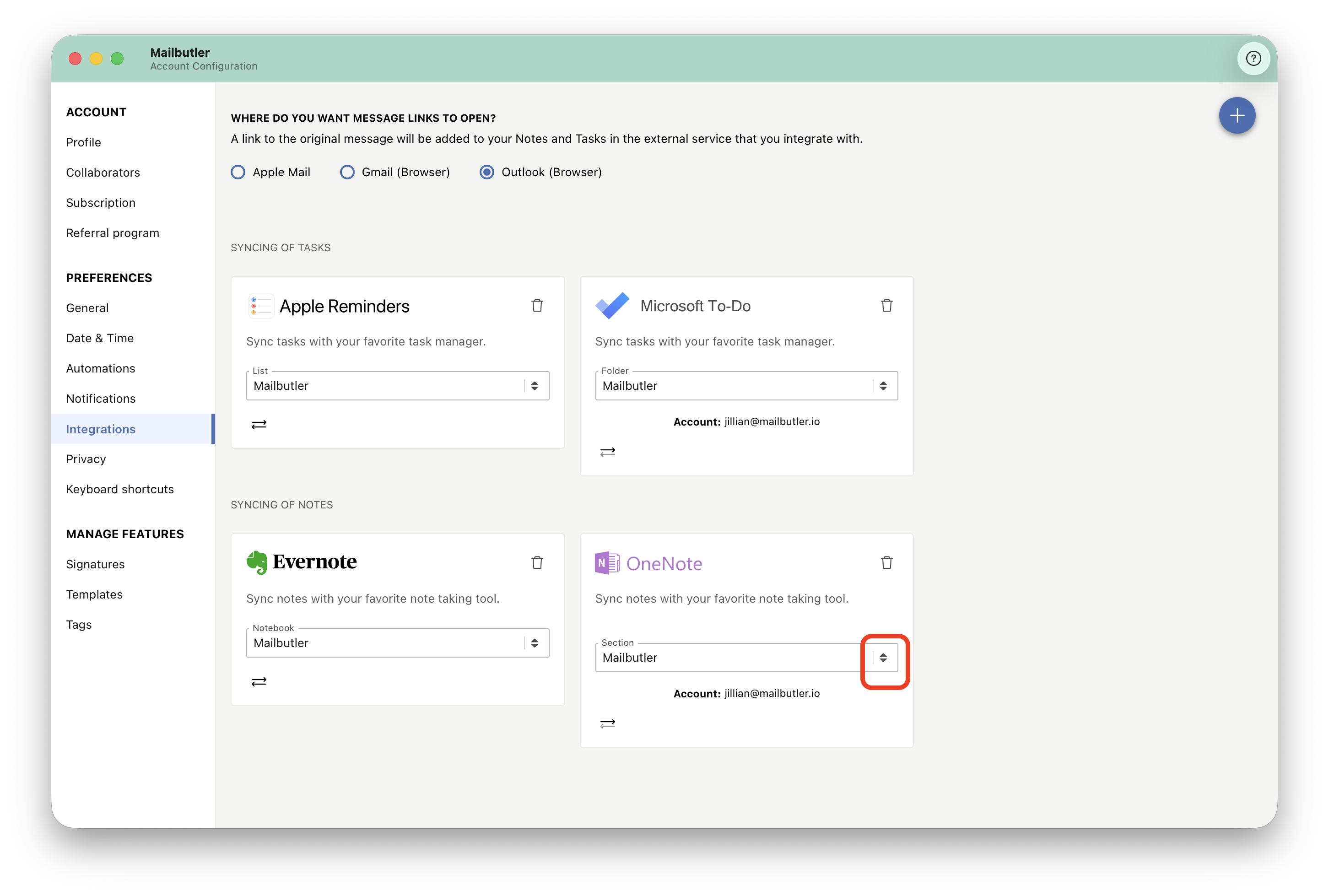Click the sync arrows under Microsoft To-Do

[607, 452]
